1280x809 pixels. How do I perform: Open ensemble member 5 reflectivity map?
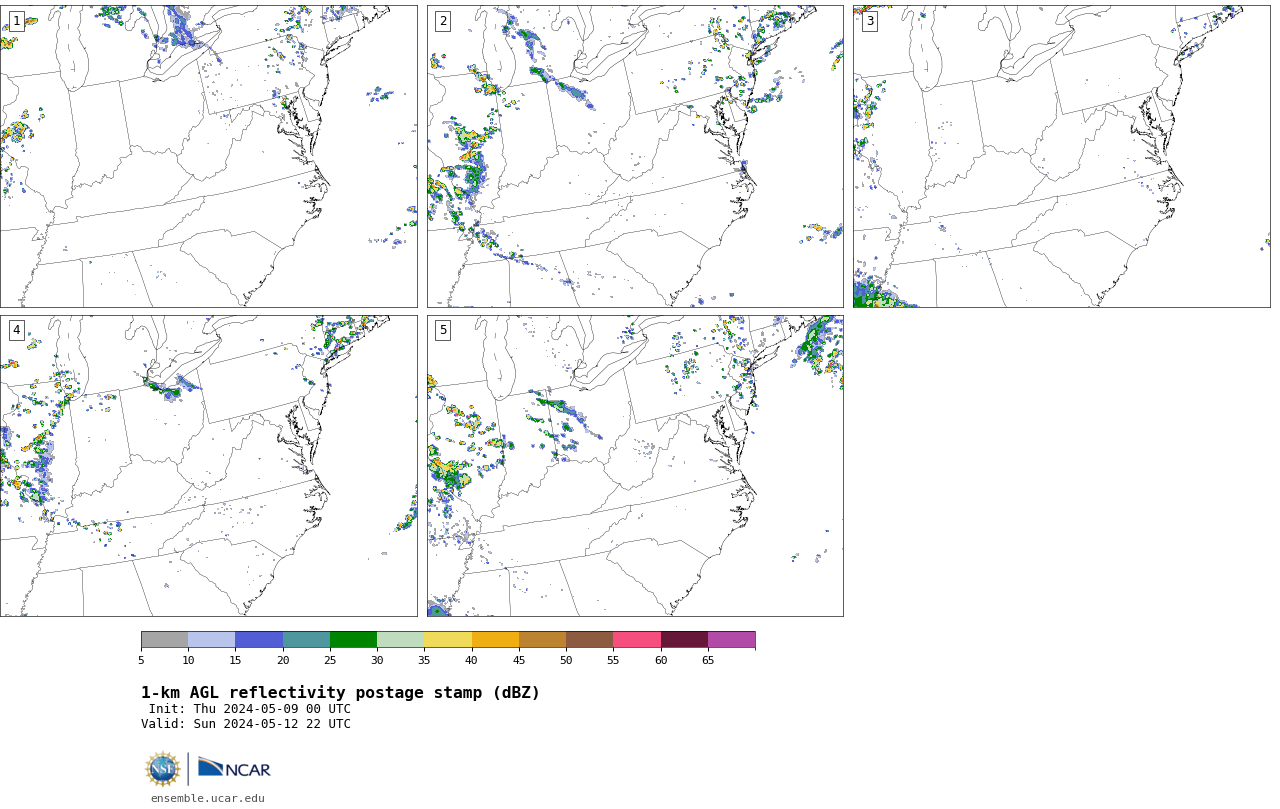click(x=635, y=466)
